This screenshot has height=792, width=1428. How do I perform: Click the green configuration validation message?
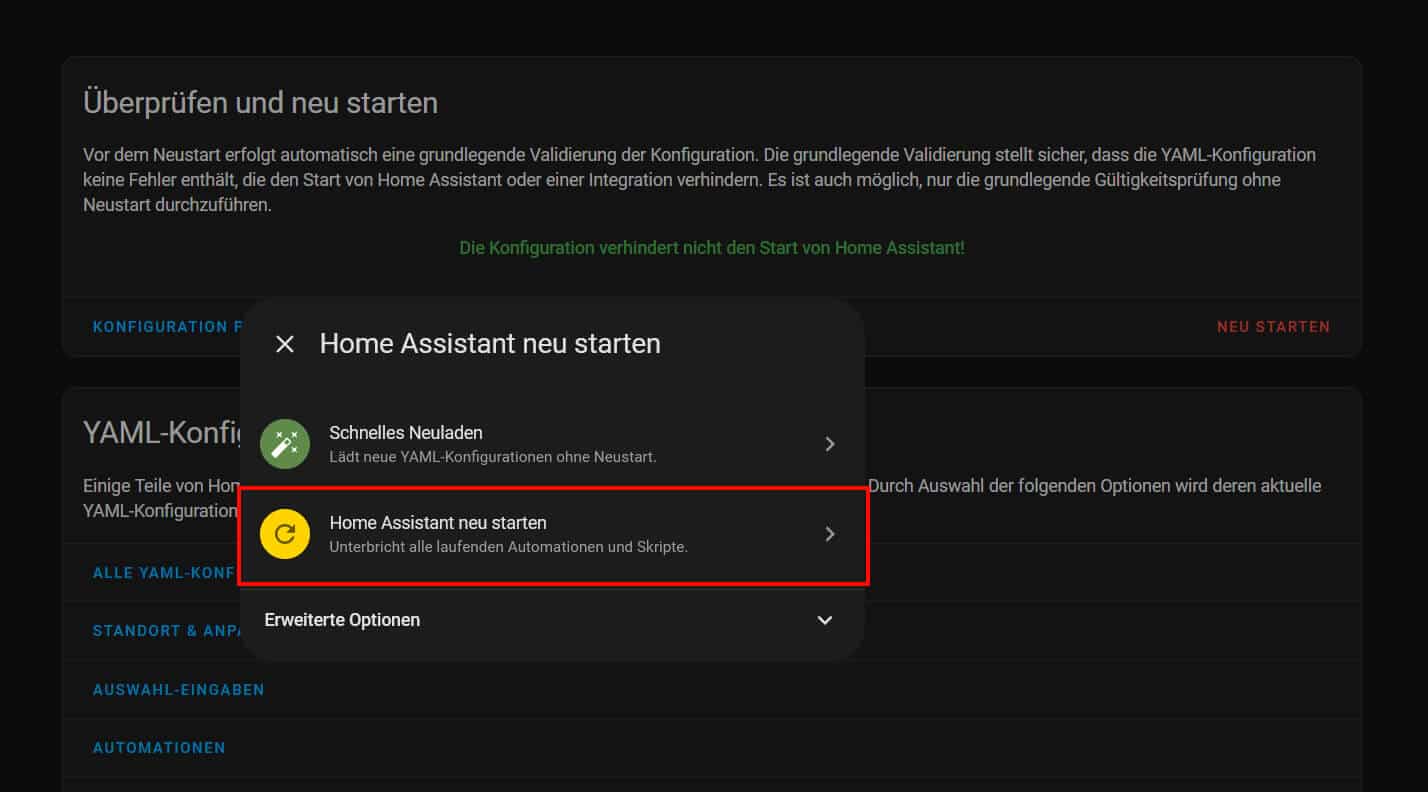[712, 248]
